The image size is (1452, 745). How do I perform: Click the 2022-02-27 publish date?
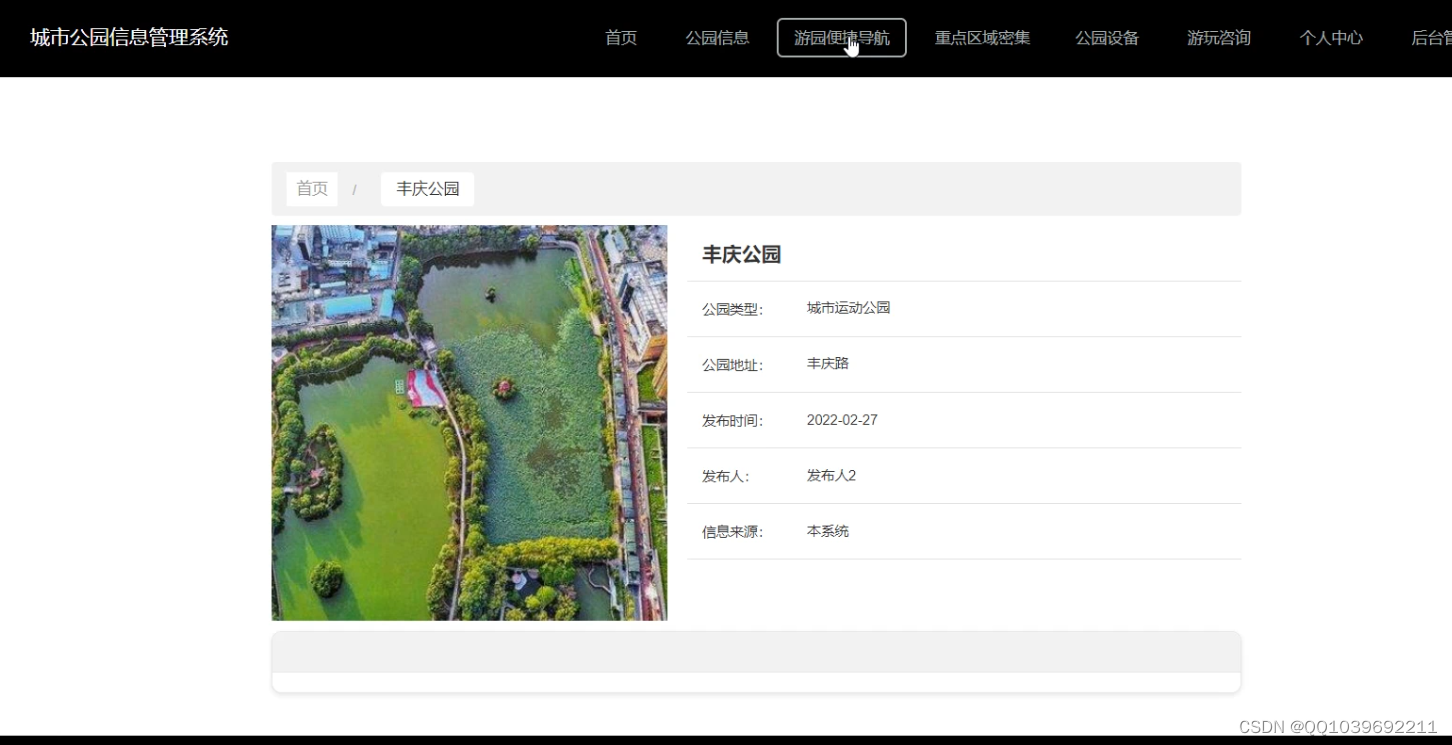coord(842,420)
